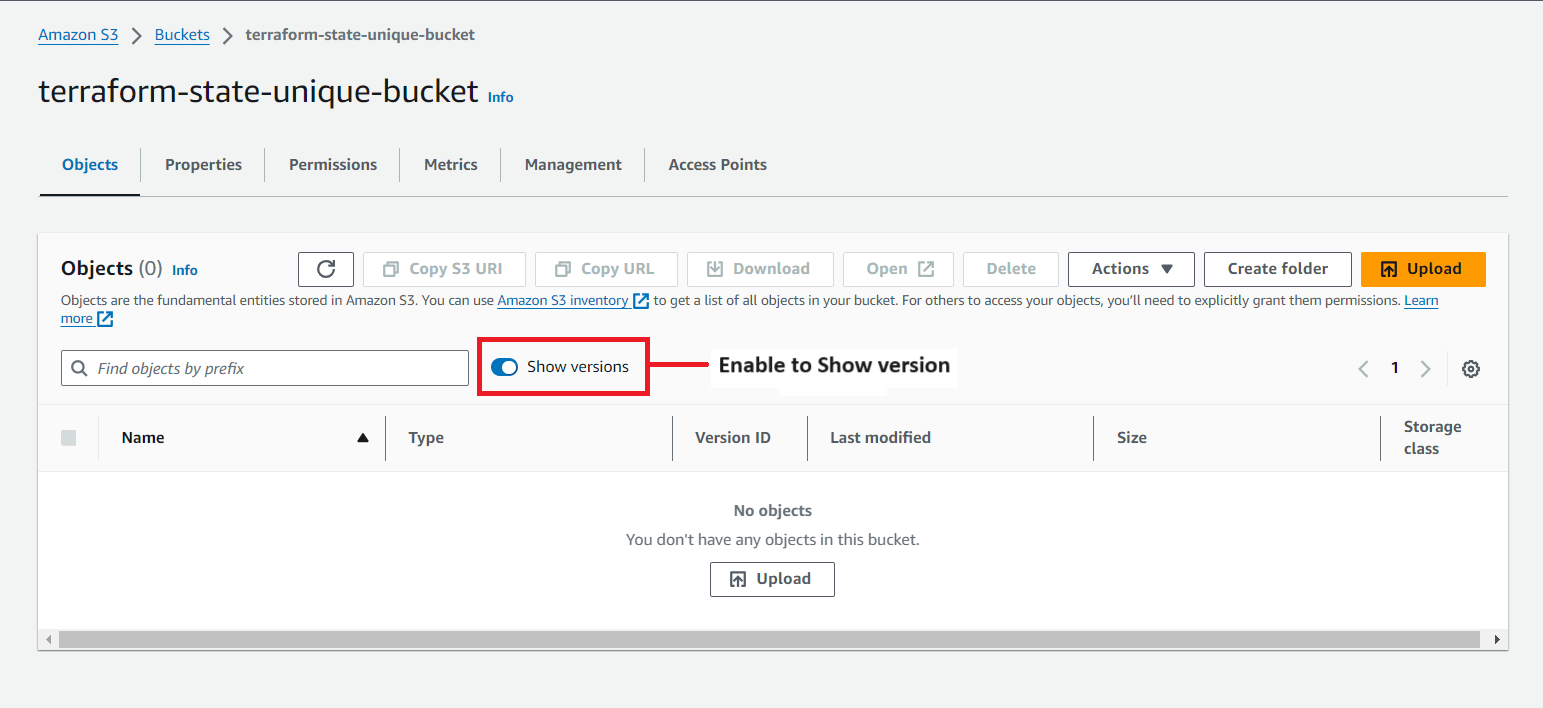
Task: Click the Copy S3 URI icon button
Action: pos(391,268)
